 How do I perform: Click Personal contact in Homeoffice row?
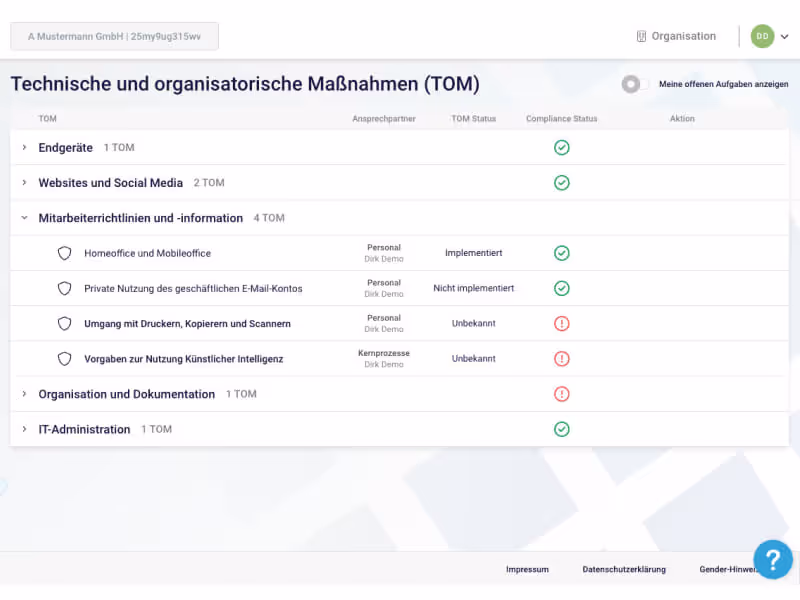pos(384,253)
